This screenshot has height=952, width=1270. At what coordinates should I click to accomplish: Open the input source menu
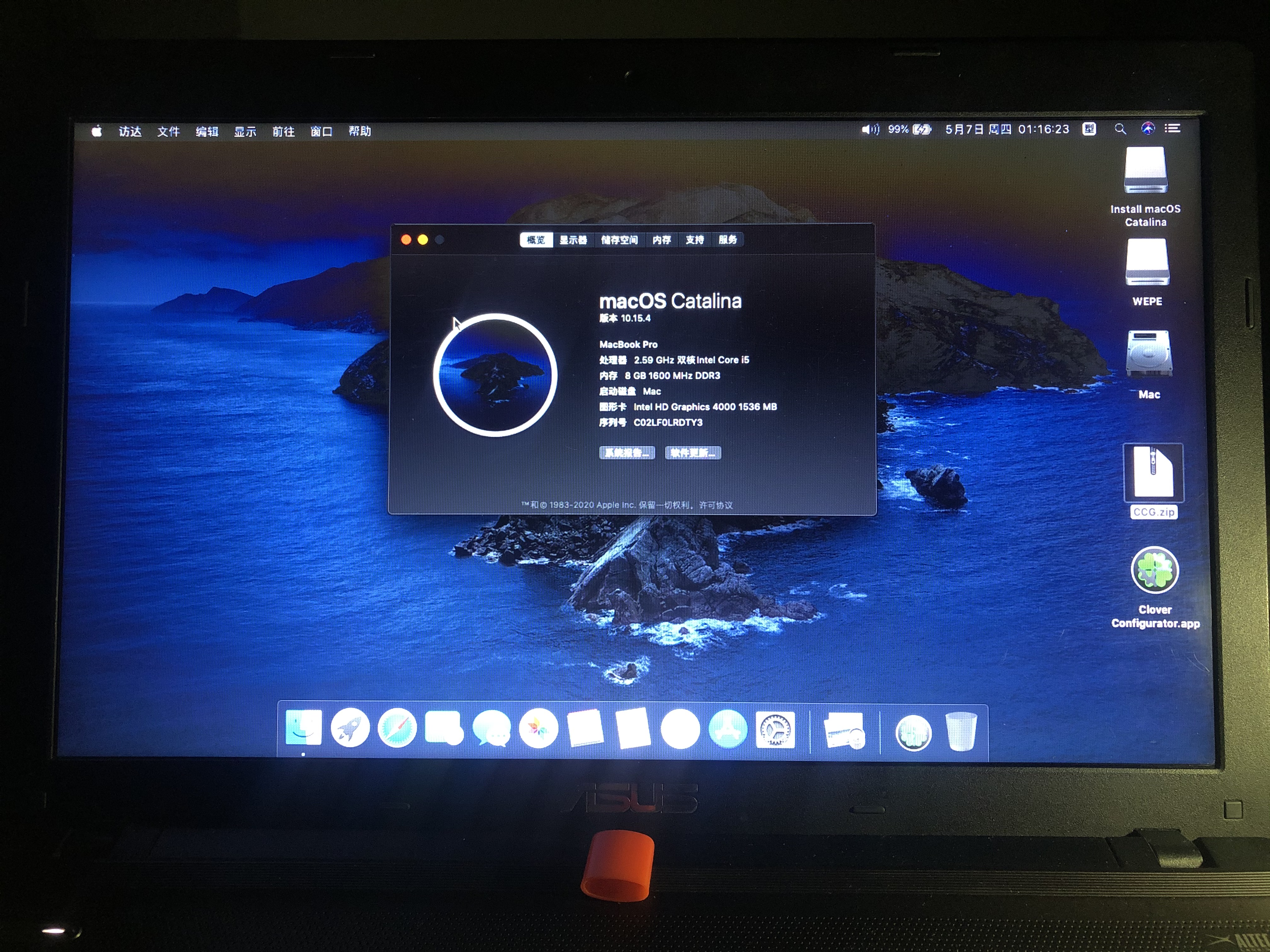(1089, 129)
